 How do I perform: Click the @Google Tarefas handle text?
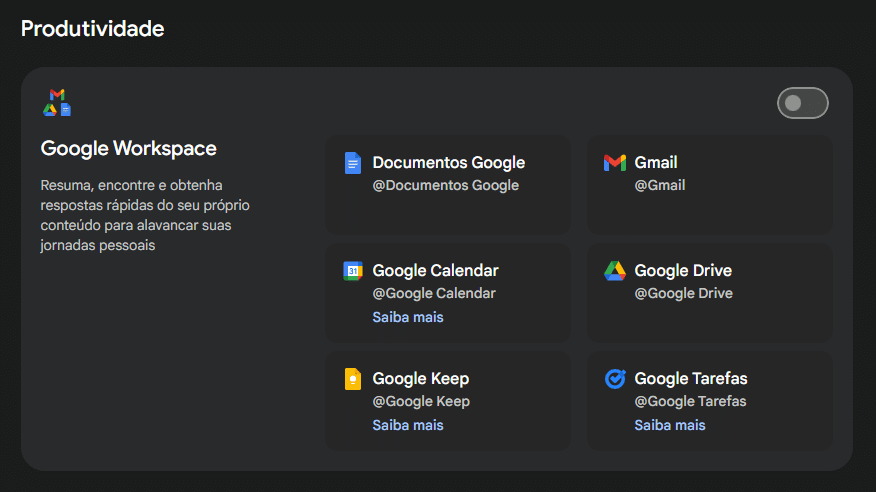click(x=690, y=401)
